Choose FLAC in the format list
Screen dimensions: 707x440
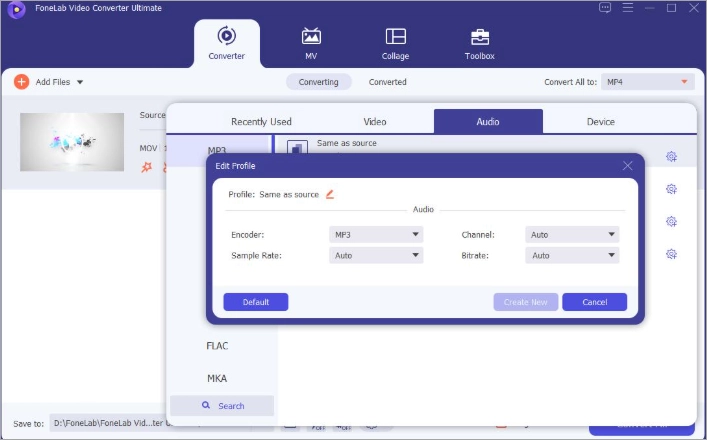[x=217, y=346]
